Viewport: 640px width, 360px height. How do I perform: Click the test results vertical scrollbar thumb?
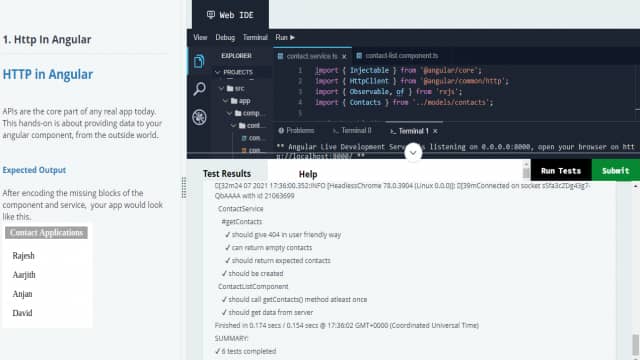(x=635, y=345)
